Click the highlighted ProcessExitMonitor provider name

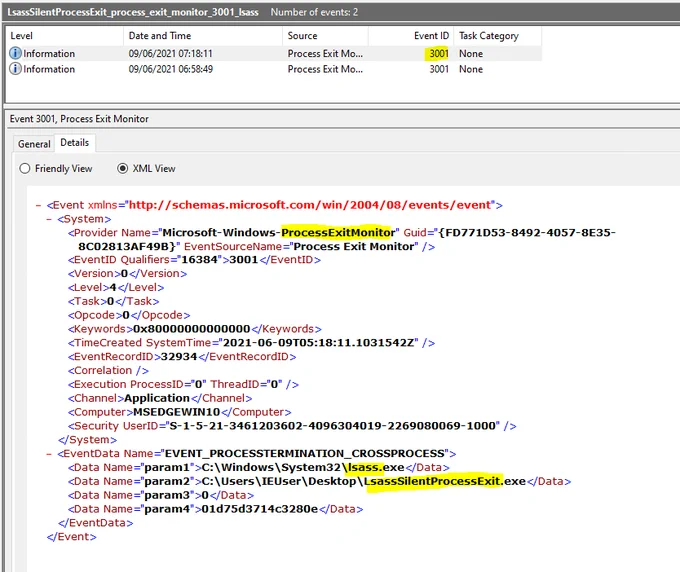coord(338,232)
